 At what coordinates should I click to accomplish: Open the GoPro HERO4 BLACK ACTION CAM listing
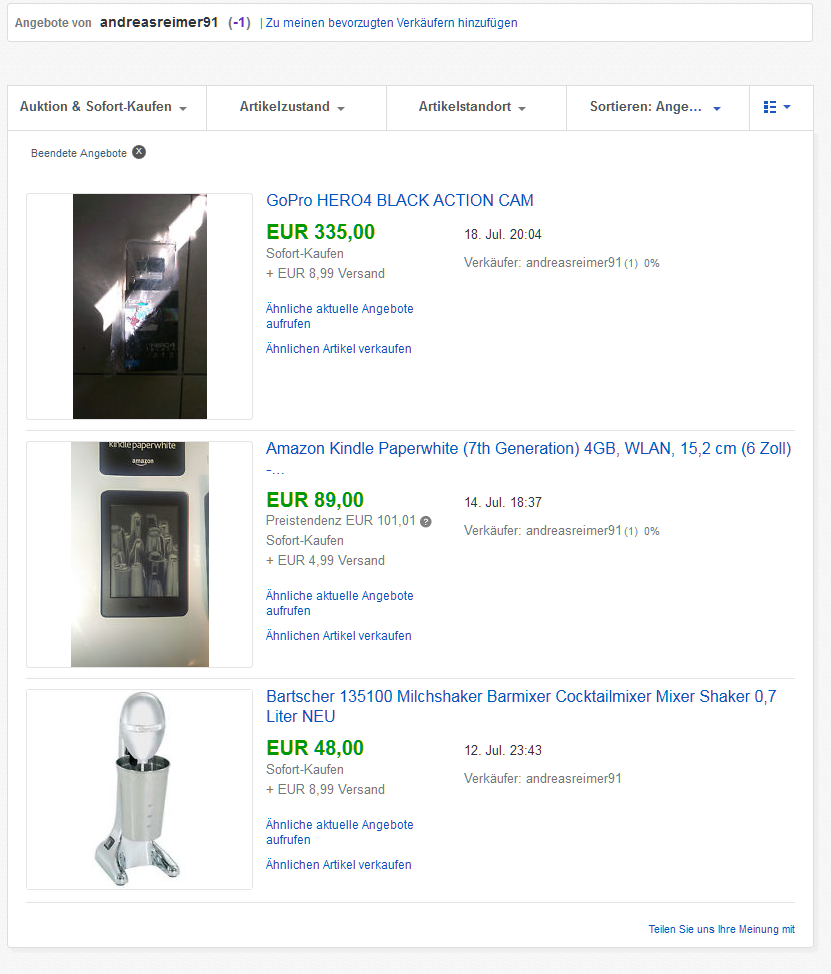click(399, 200)
